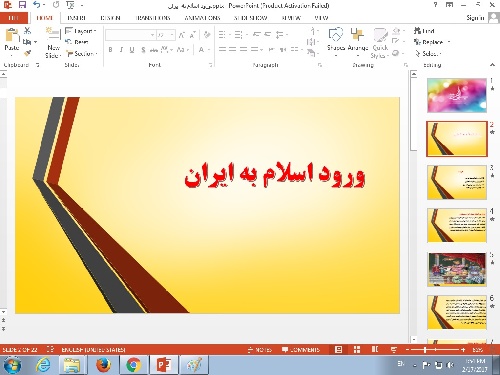500x375 pixels.
Task: Save the presentation from Quick Access Toolbar
Action: pos(22,5)
